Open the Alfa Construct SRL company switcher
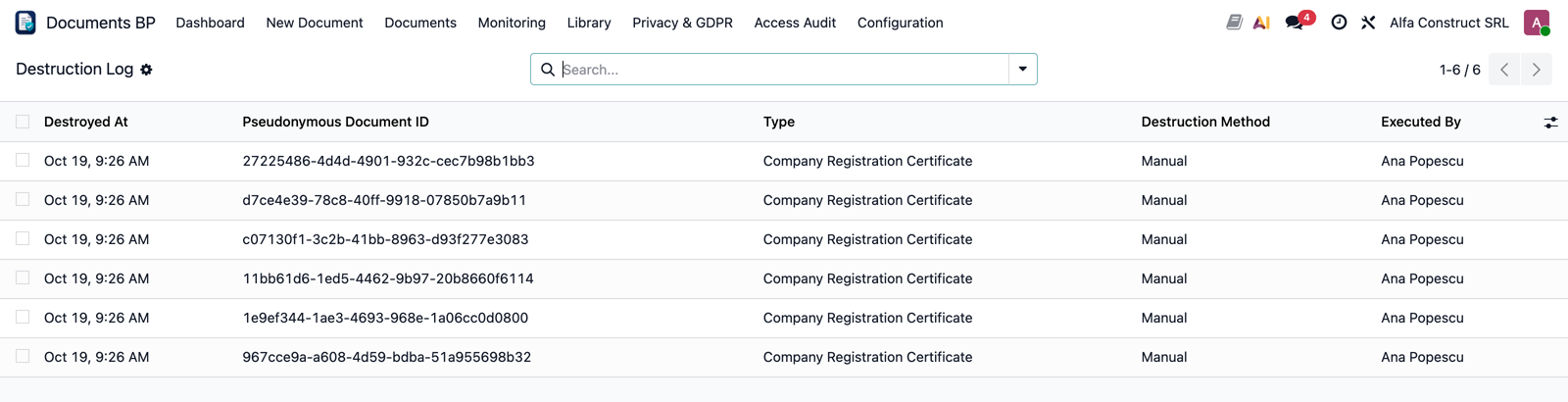 point(1449,23)
